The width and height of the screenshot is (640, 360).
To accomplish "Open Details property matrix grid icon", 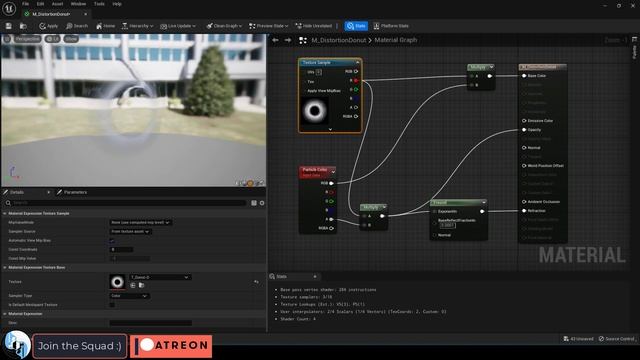I will point(254,203).
